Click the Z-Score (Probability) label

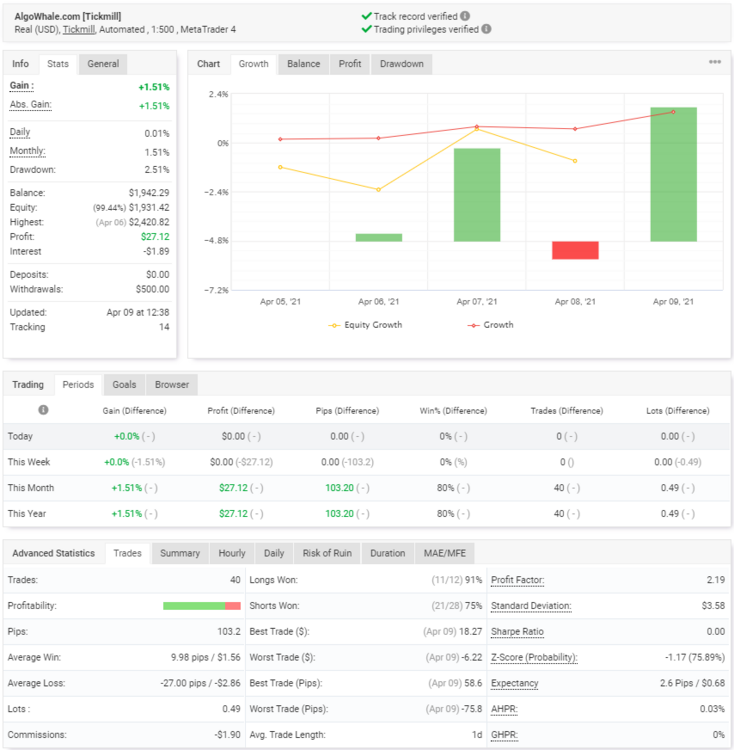point(534,658)
